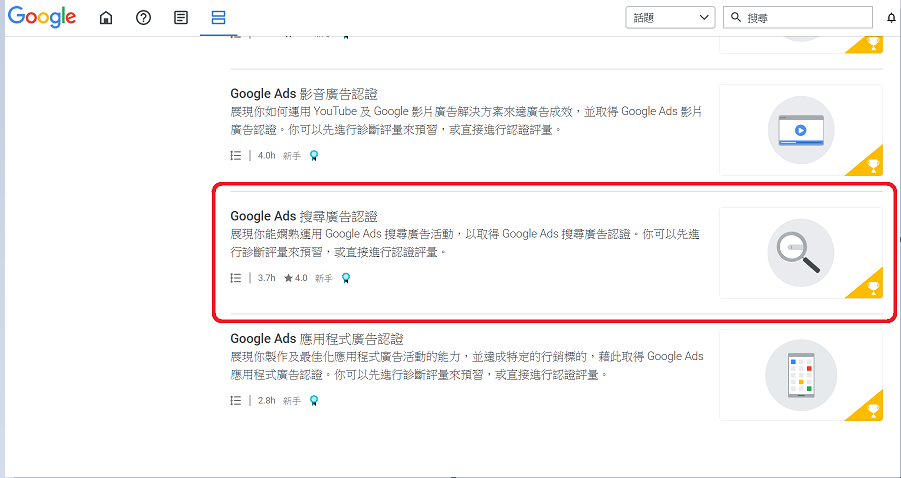Click the Google logo
Viewport: 901px width, 478px height.
click(x=41, y=17)
